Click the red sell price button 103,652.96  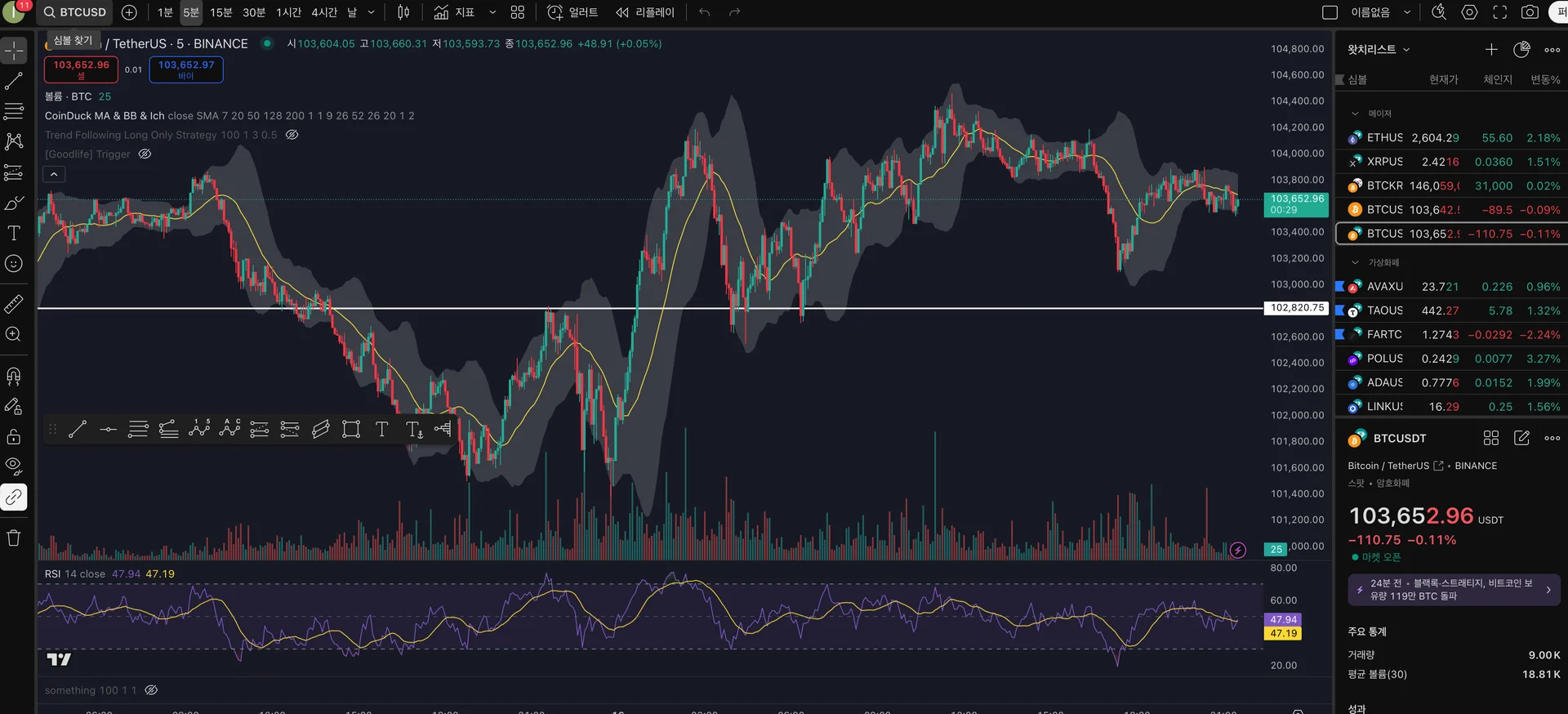[x=81, y=69]
